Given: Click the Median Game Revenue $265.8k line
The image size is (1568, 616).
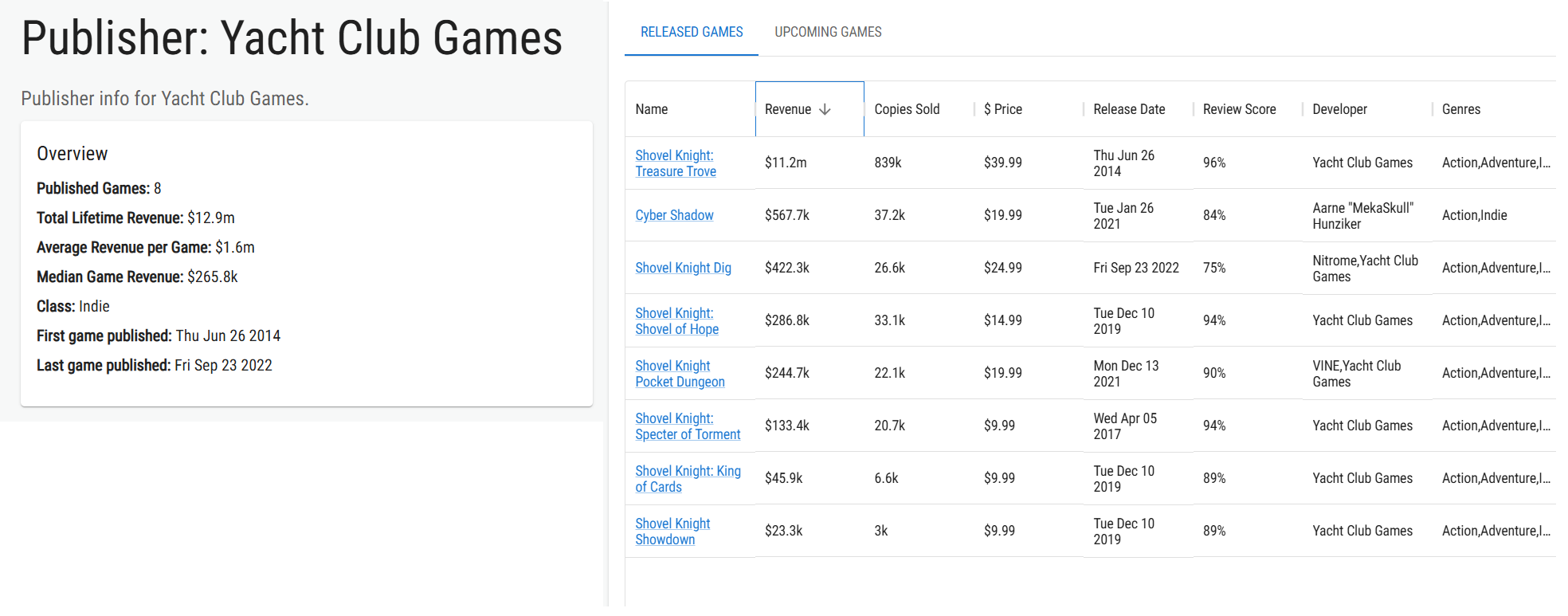Looking at the screenshot, I should pos(137,277).
